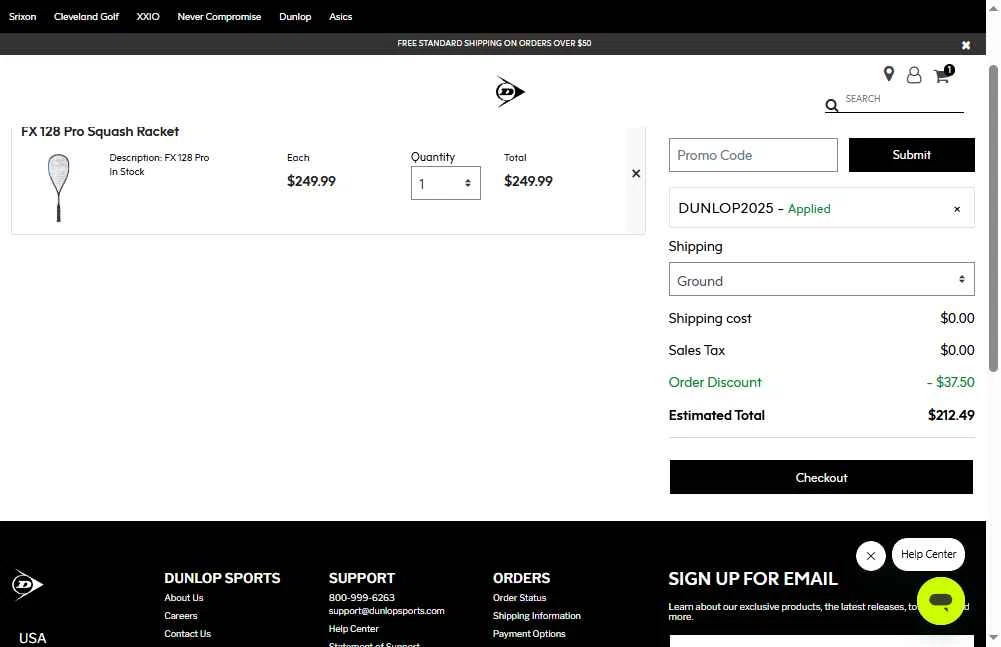This screenshot has height=647, width=1001.
Task: Click the search magnifier icon
Action: (831, 105)
